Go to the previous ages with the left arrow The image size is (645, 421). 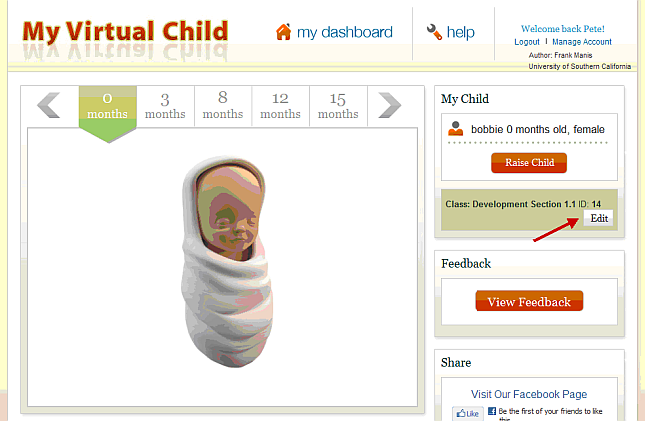49,105
